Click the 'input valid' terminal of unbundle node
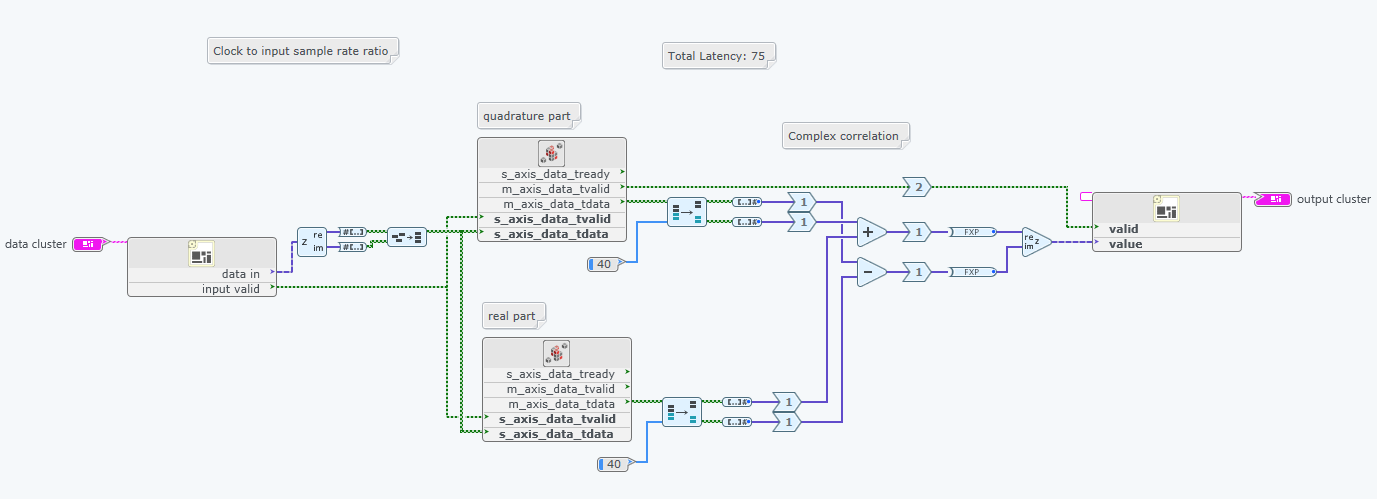 (231, 289)
